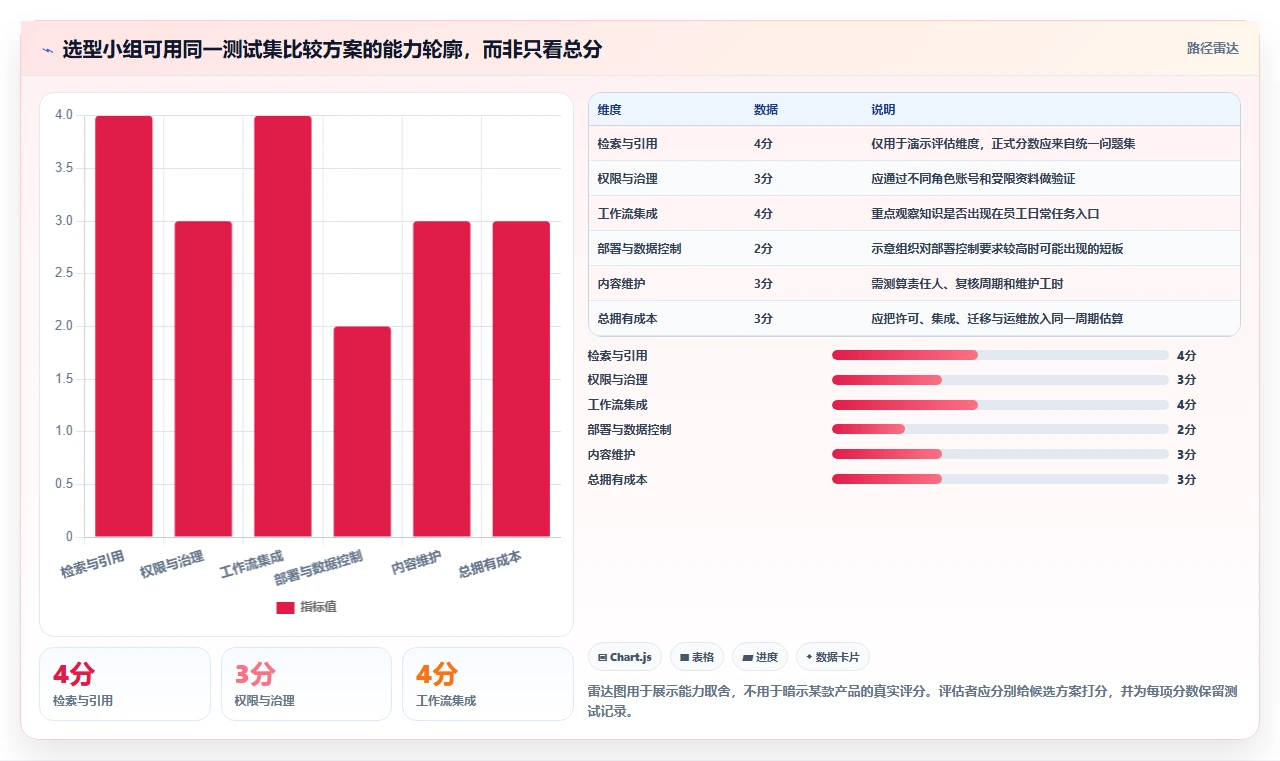Click the footnote paragraph about 雷达图
1280x761 pixels.
coord(913,702)
